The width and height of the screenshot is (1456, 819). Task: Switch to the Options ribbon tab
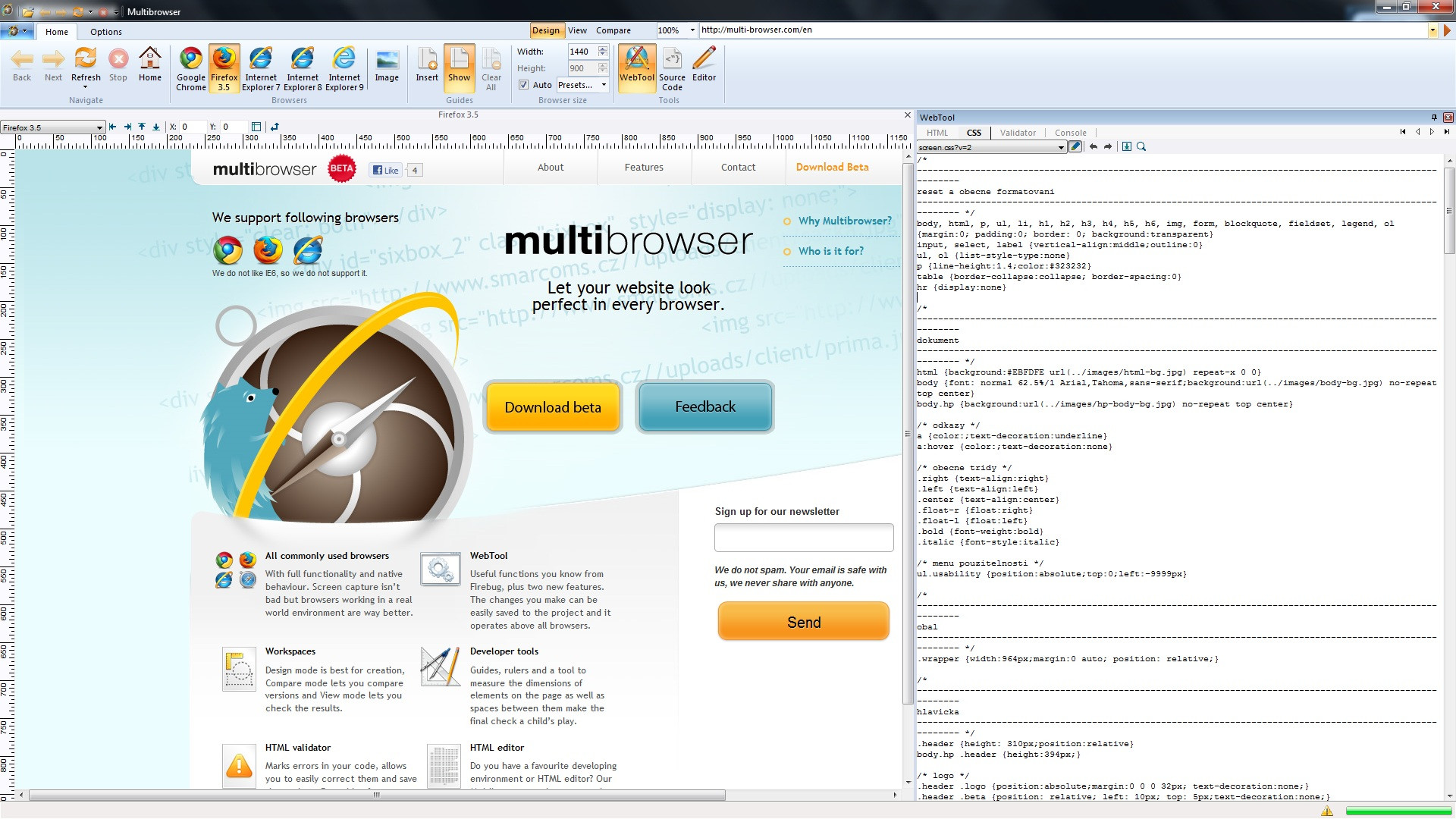[x=106, y=32]
